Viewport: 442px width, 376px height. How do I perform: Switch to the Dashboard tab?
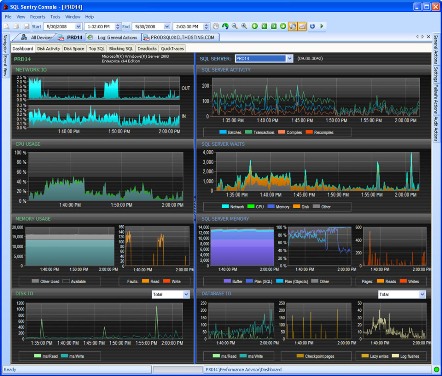point(23,49)
